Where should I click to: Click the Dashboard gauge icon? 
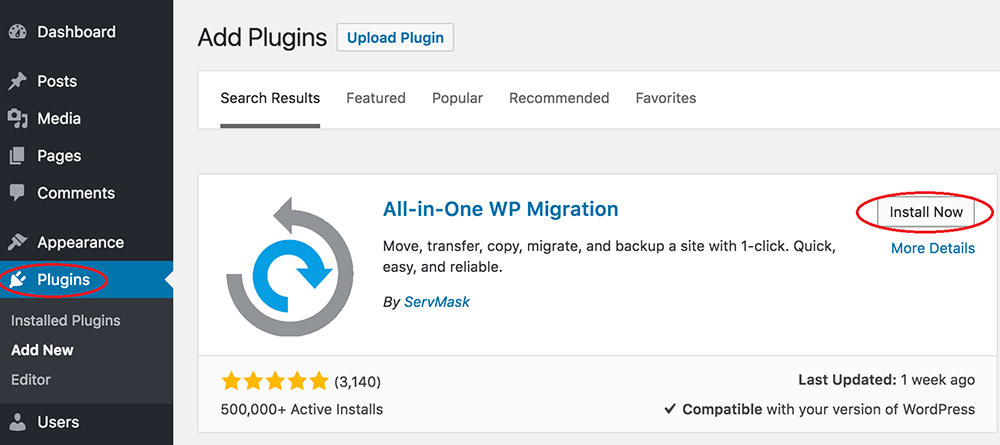click(x=18, y=32)
